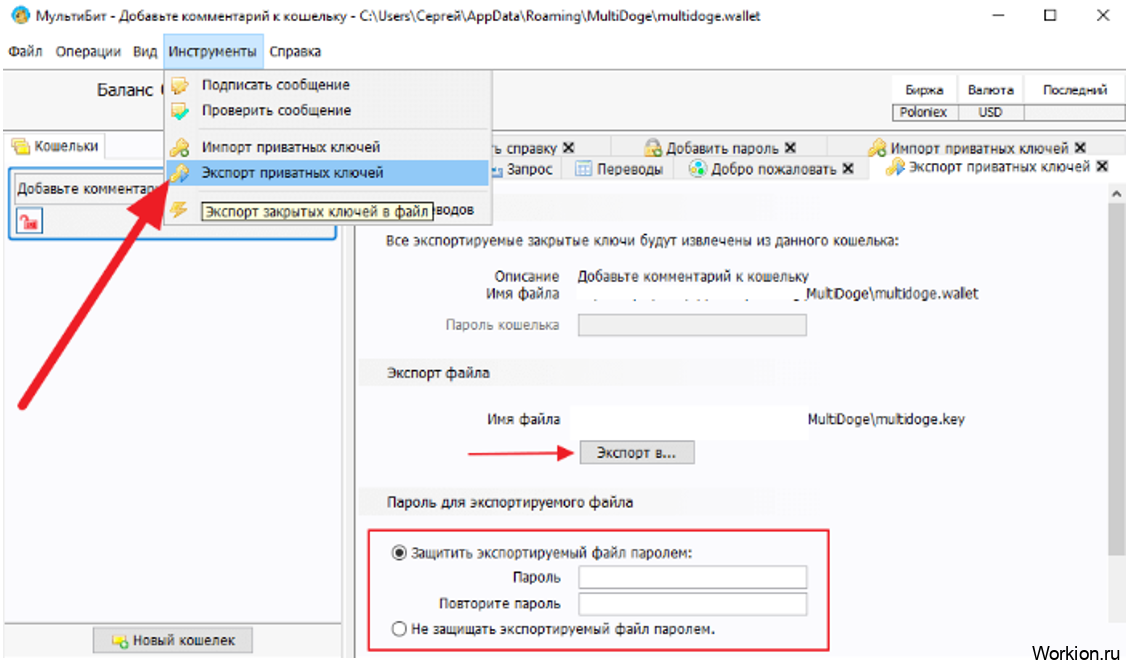Screen dimensions: 1127x667
Task: Select 'Protect exported file with password' option
Action: pyautogui.click(x=400, y=553)
